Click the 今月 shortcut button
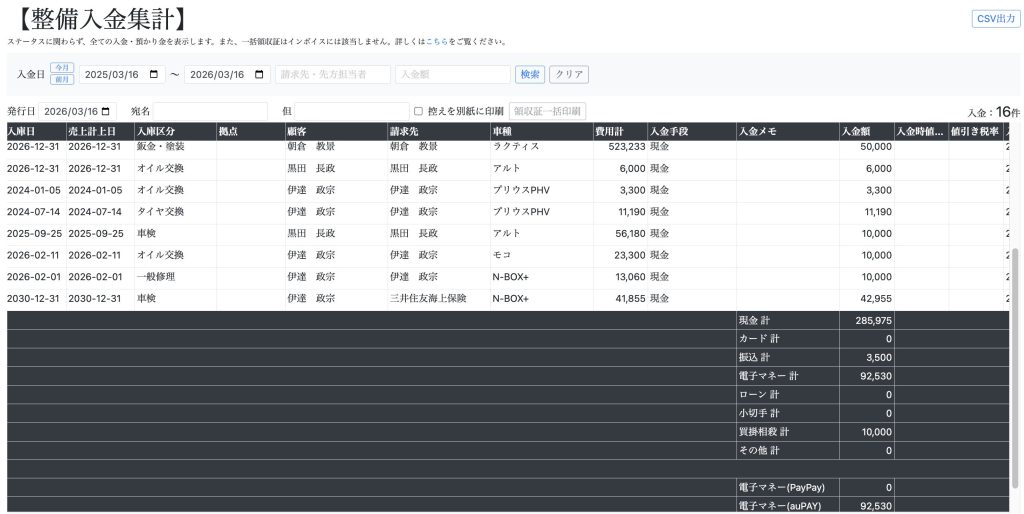Screen dimensions: 1024x514 (62, 68)
